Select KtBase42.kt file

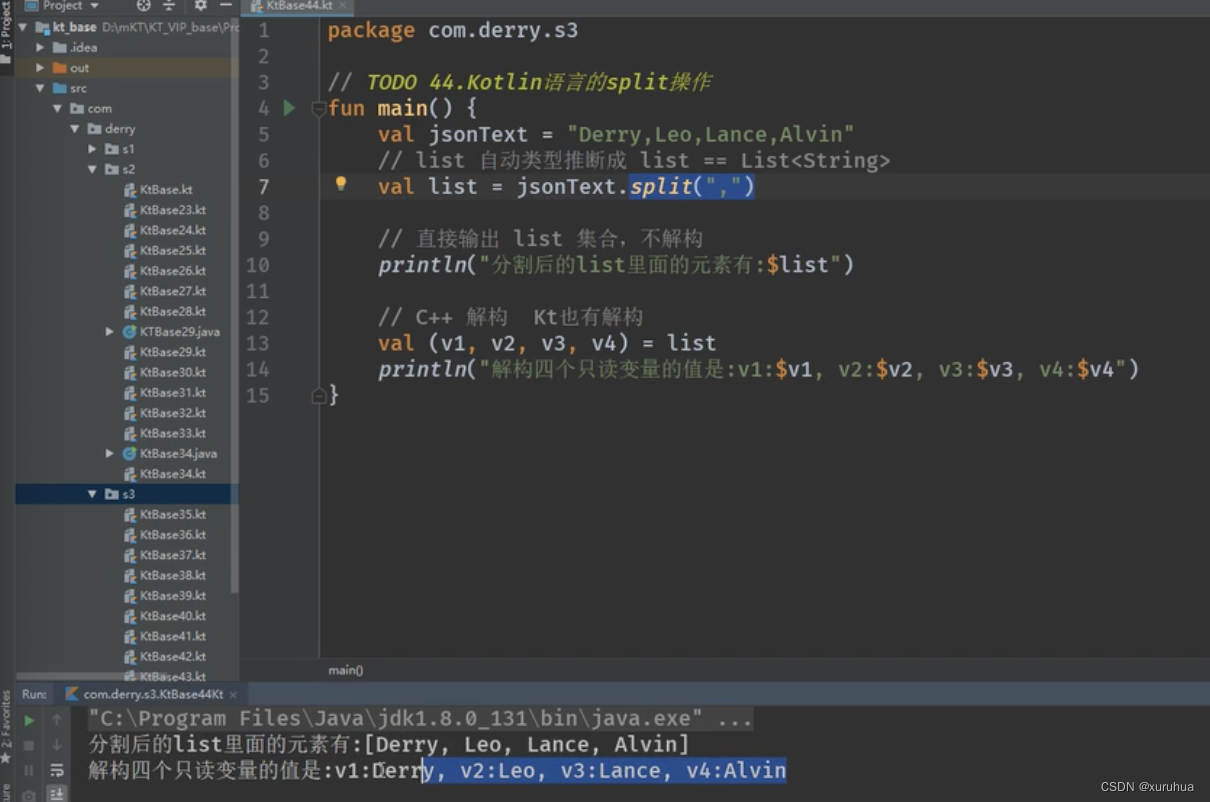(x=165, y=656)
